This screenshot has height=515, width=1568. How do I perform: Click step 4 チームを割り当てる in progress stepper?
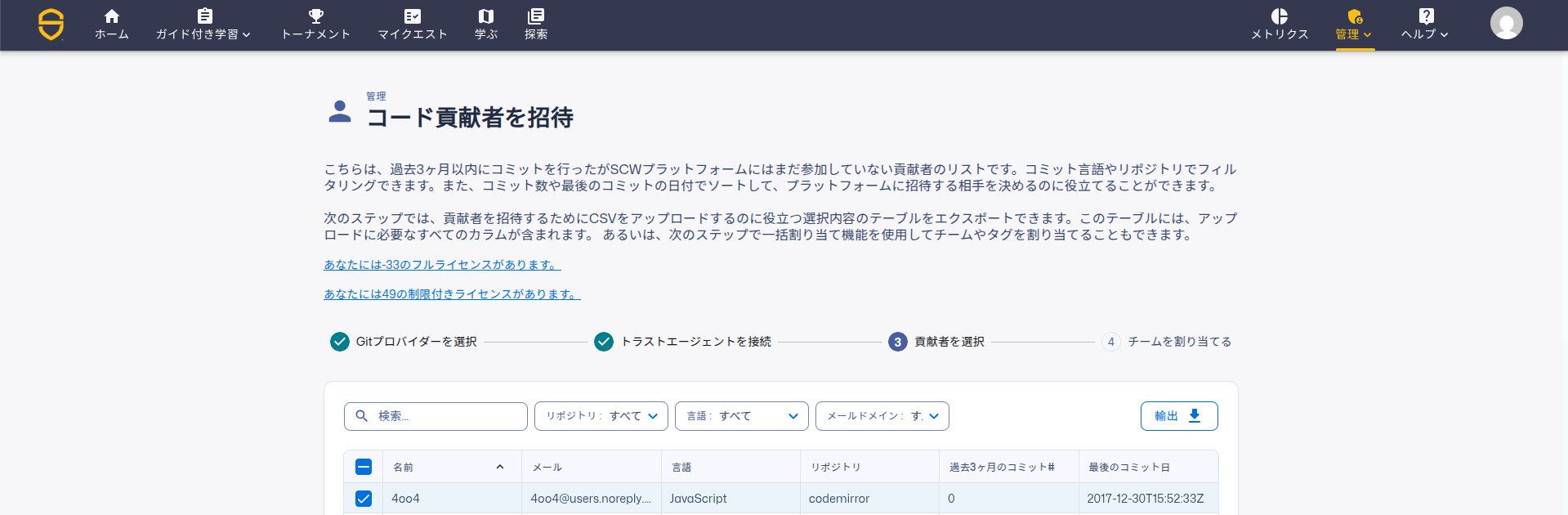tap(1167, 342)
